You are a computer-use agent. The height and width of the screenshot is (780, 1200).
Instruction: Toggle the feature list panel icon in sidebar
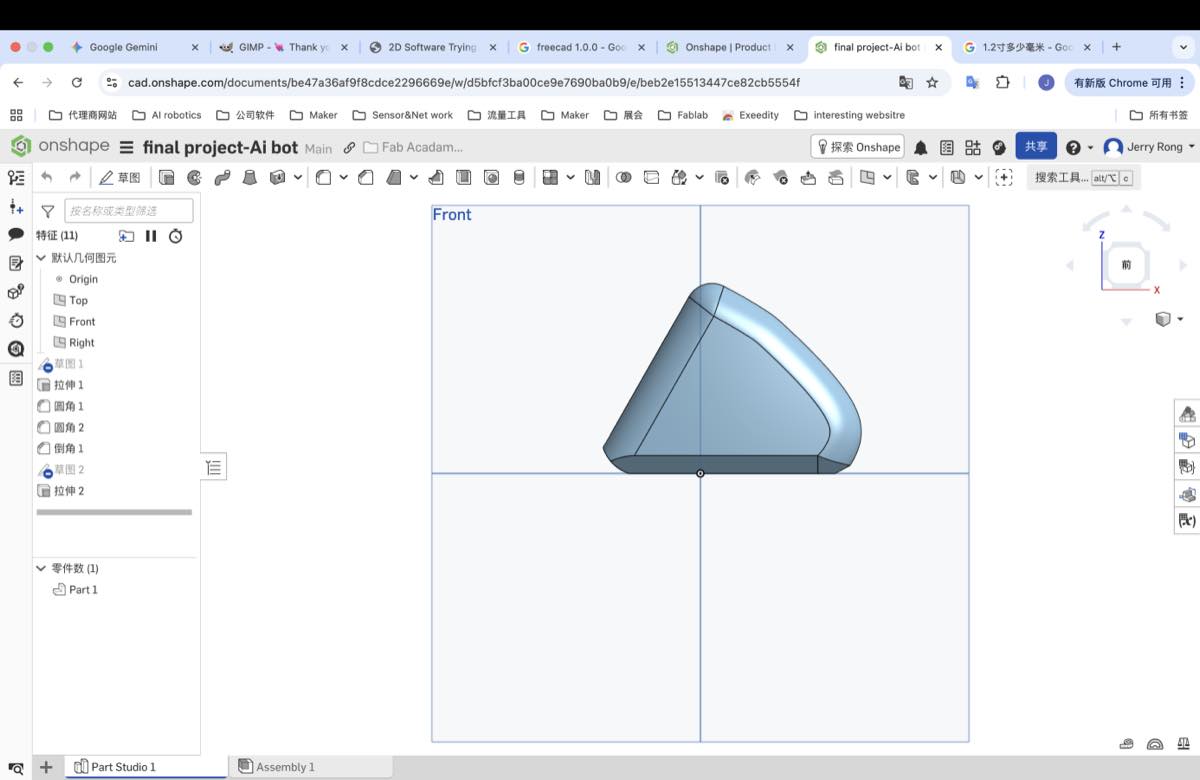pyautogui.click(x=16, y=177)
